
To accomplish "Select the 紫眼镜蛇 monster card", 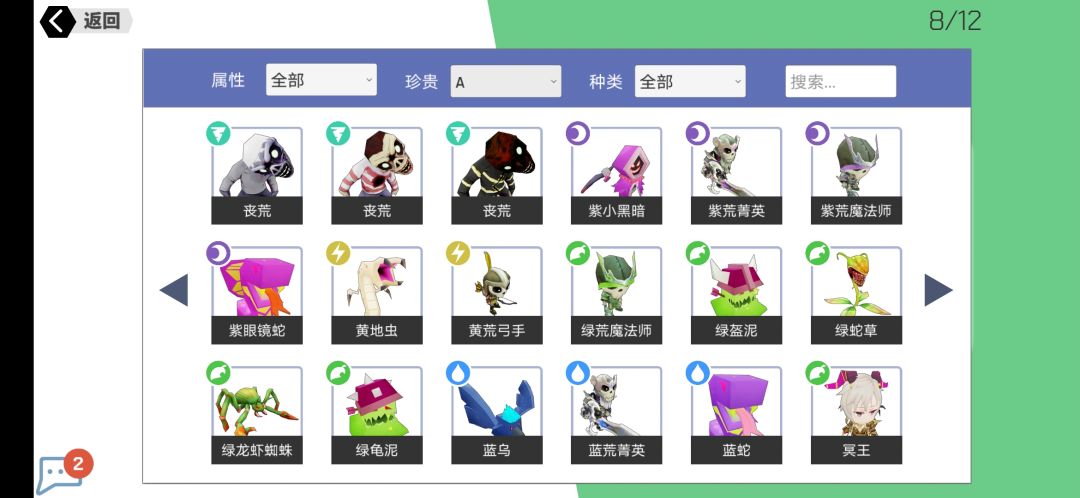I will pyautogui.click(x=257, y=295).
